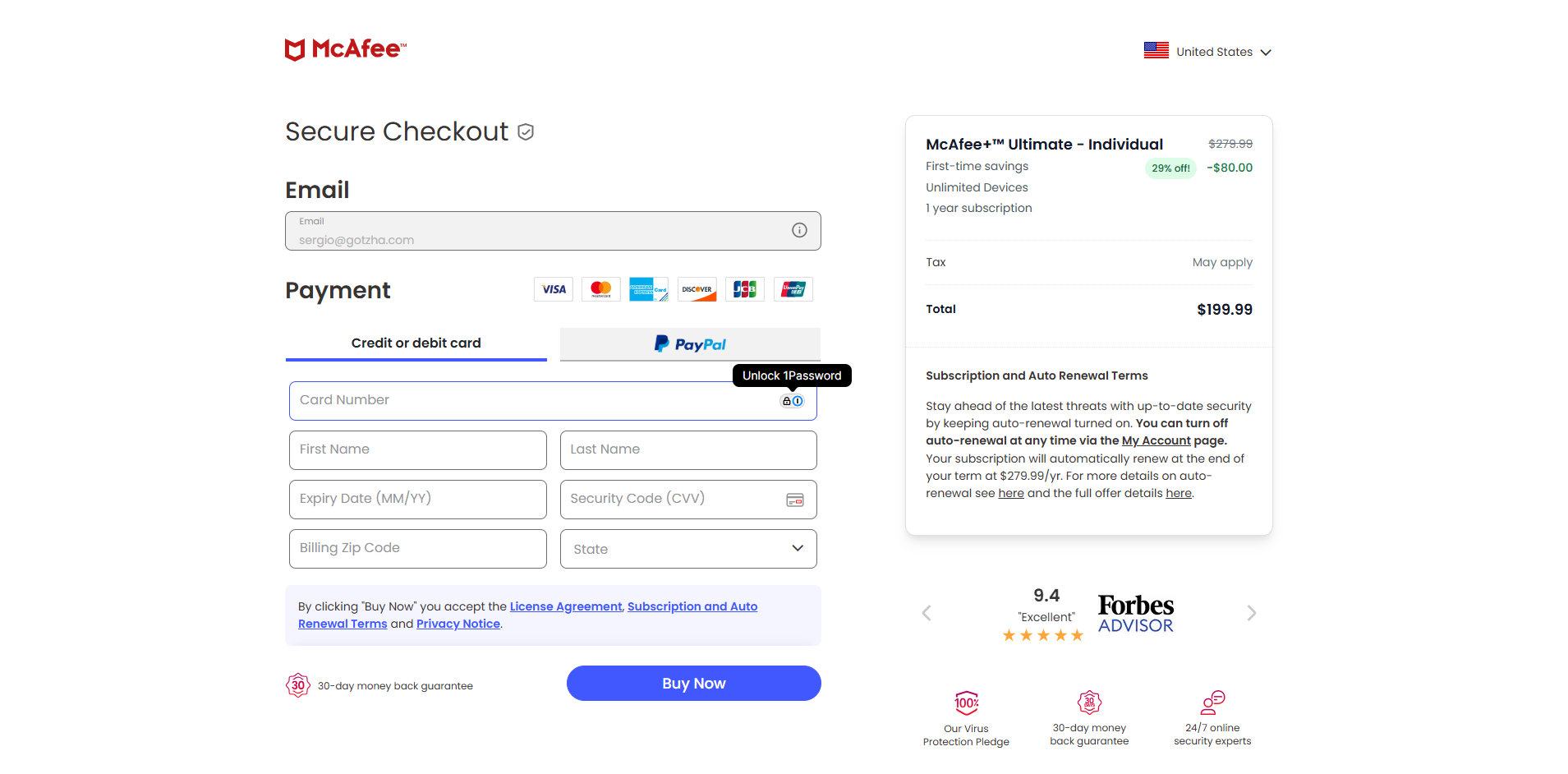Image resolution: width=1568 pixels, height=774 pixels.
Task: Click the 1Password icon in Card Number
Action: pyautogui.click(x=793, y=401)
